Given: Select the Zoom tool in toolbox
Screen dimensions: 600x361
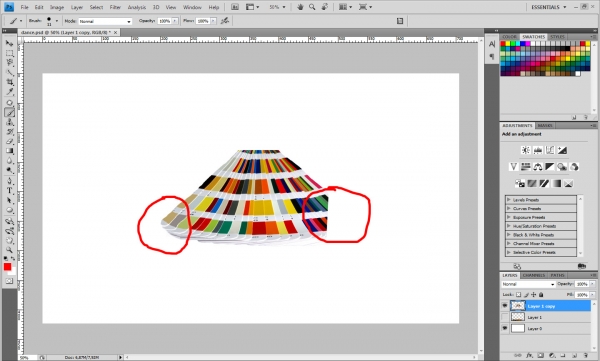Looking at the screenshot, I should [9, 250].
